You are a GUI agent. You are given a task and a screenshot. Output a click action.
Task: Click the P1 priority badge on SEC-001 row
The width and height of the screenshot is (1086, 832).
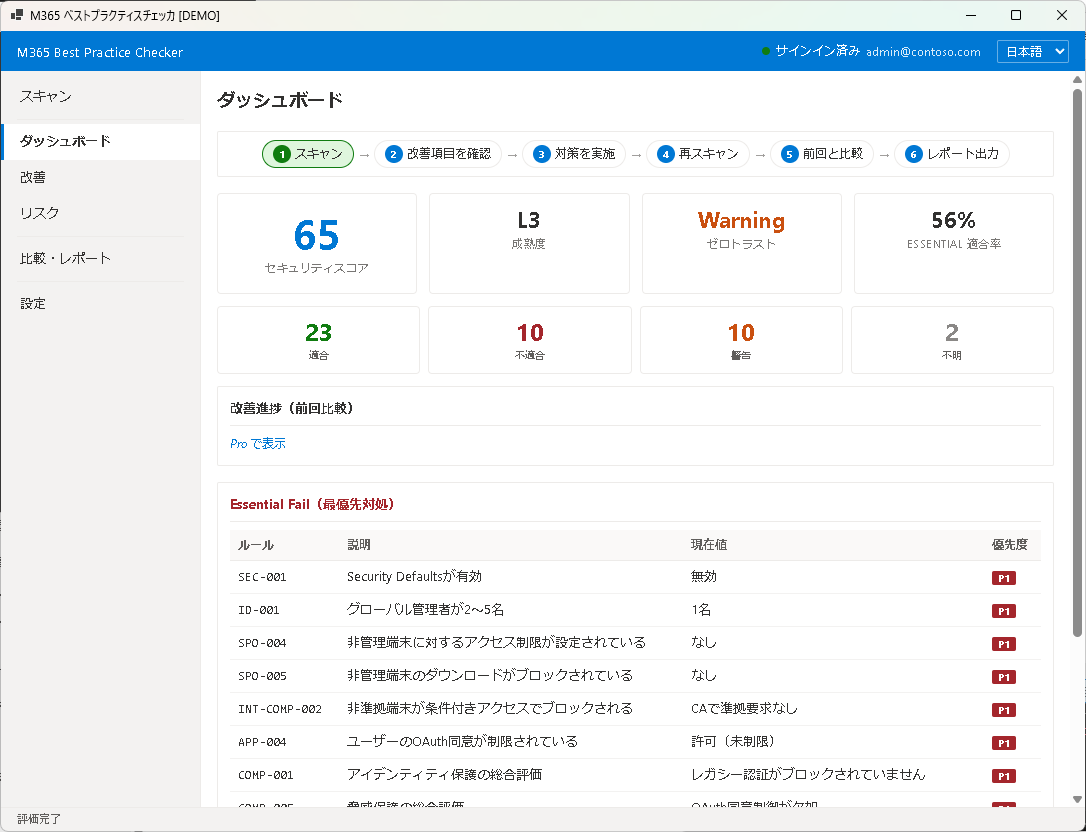point(1003,578)
